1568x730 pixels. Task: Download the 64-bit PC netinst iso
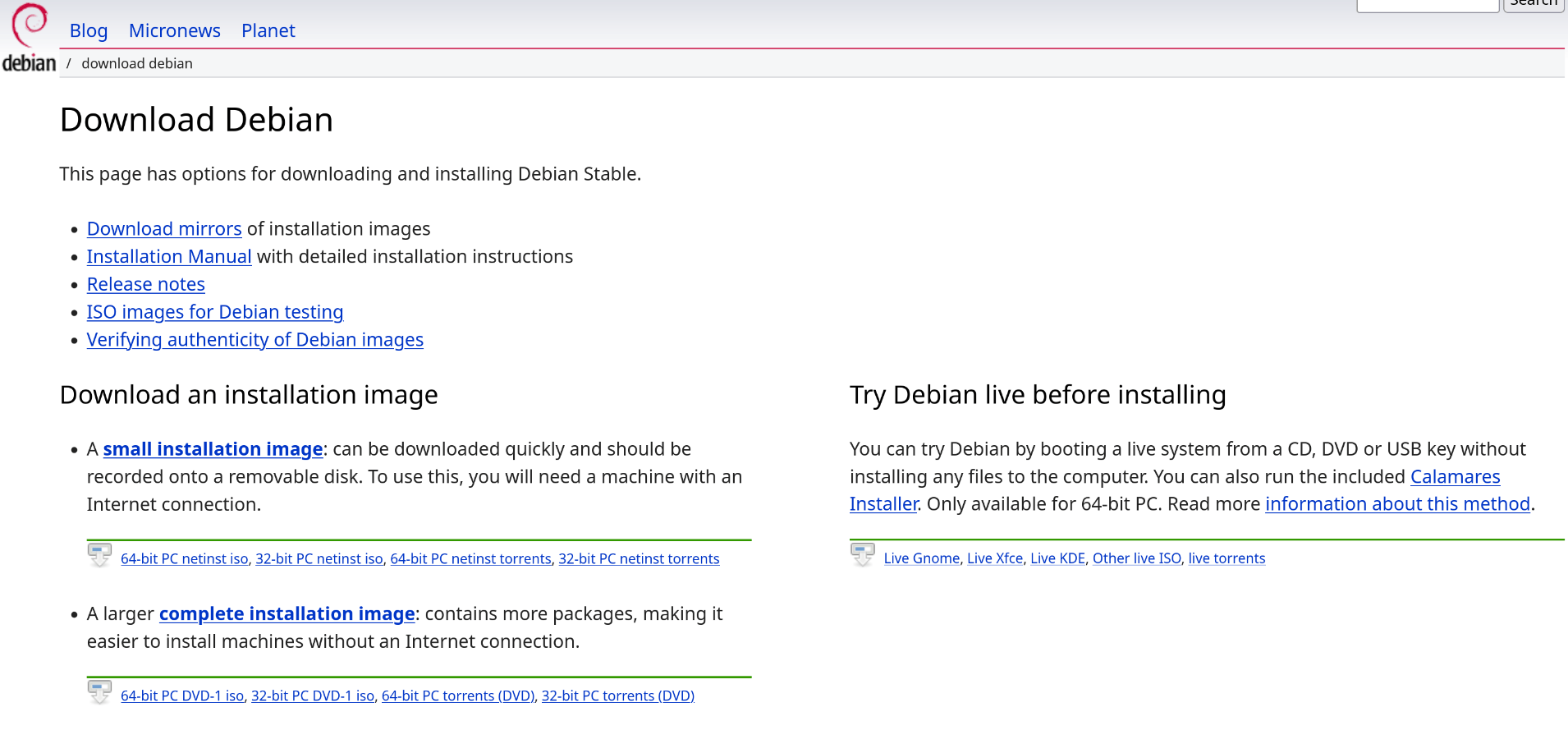pos(185,559)
